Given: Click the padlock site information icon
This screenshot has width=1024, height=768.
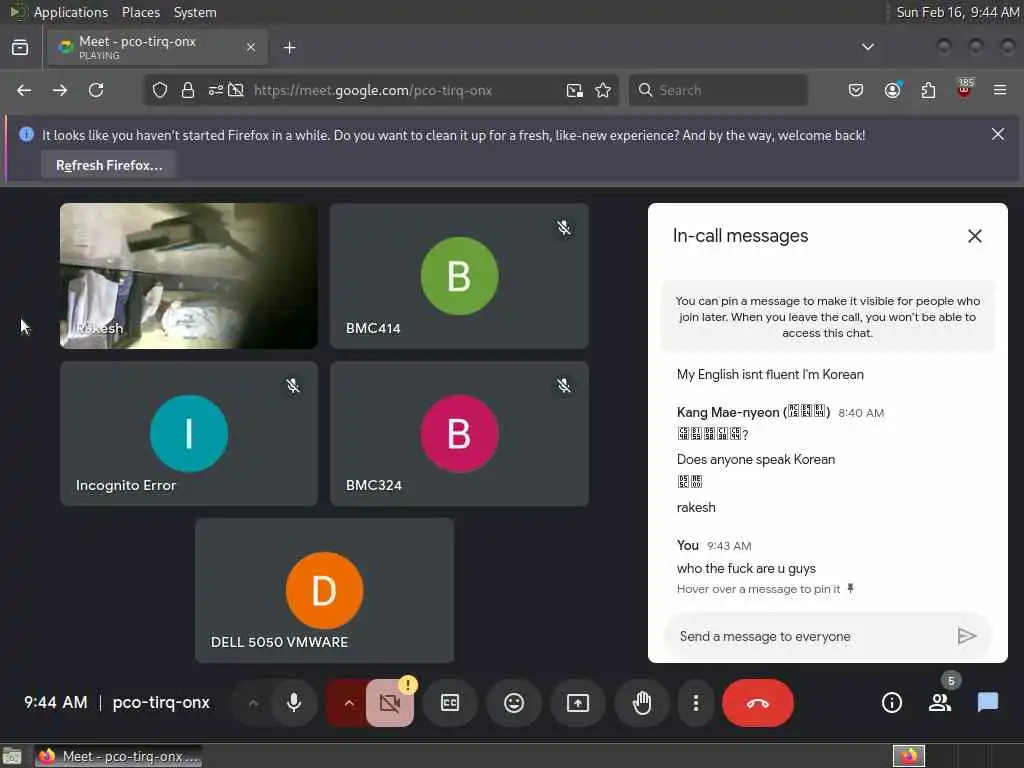Looking at the screenshot, I should coord(188,90).
